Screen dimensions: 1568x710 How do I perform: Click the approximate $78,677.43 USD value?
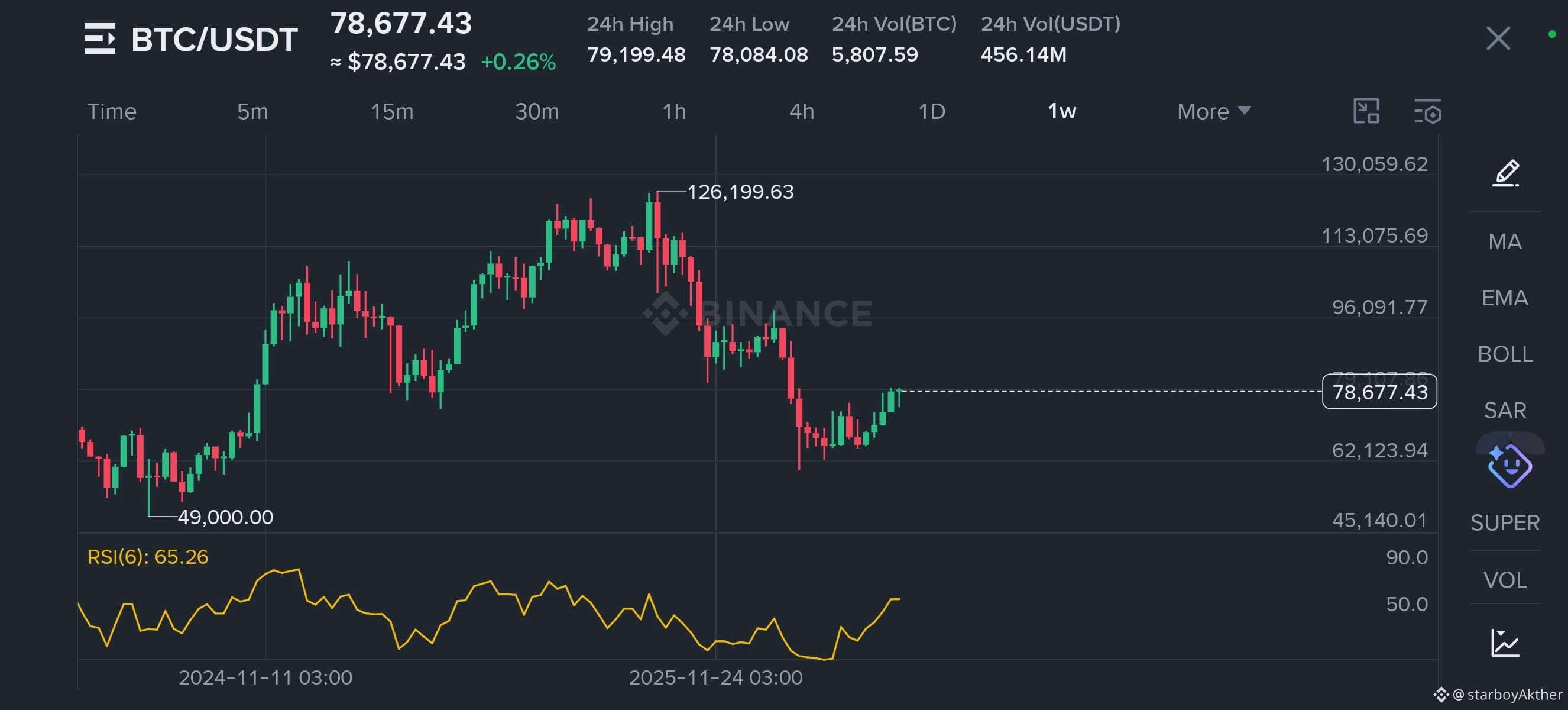[397, 62]
